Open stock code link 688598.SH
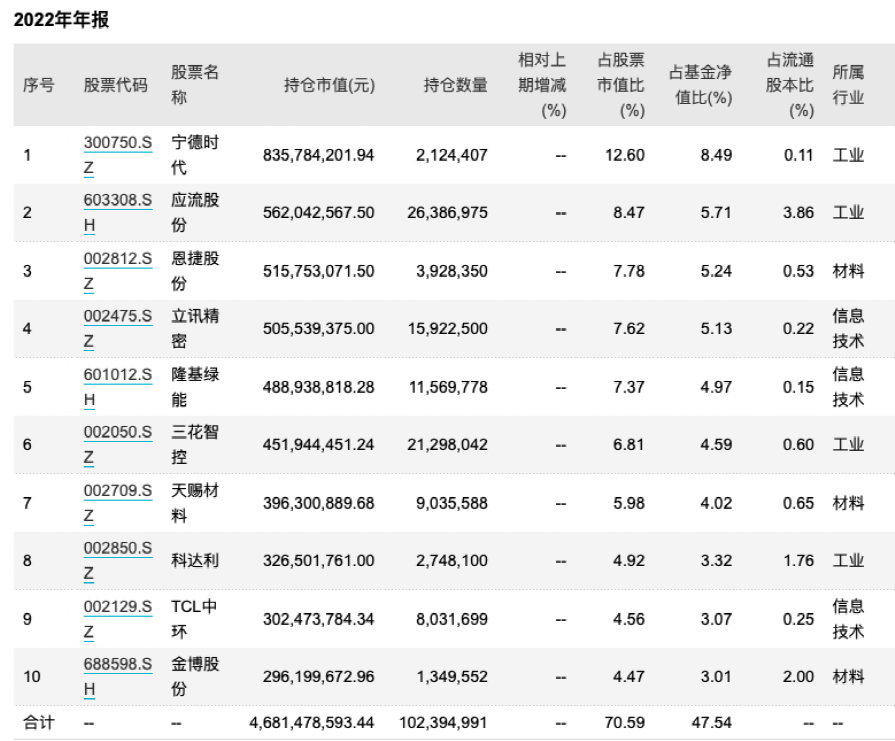895x741 pixels. click(118, 676)
